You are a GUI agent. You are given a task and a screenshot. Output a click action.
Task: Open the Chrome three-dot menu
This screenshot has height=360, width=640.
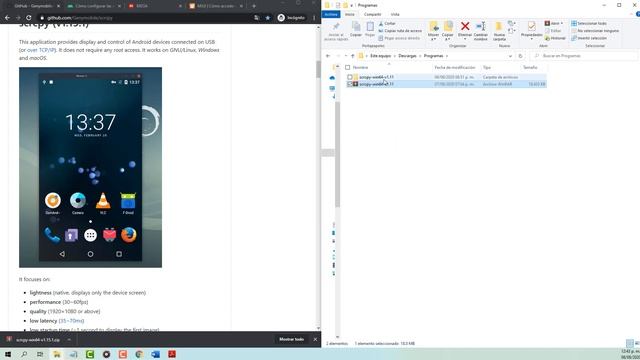(x=314, y=18)
